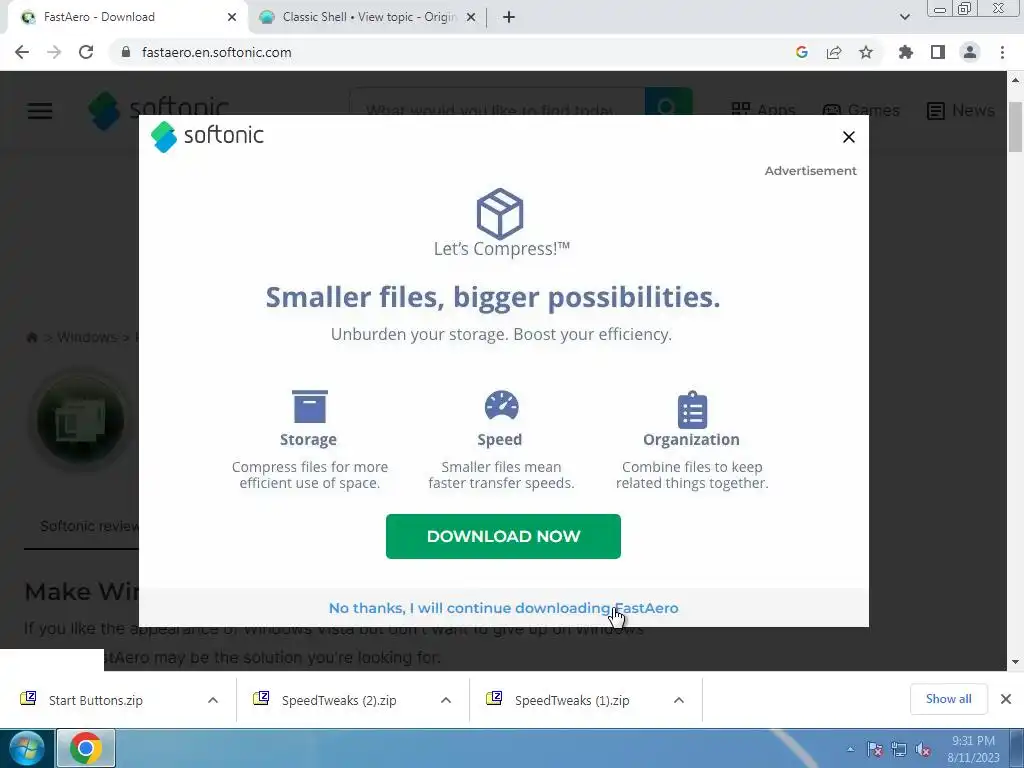
Task: Show all downloads
Action: (948, 699)
